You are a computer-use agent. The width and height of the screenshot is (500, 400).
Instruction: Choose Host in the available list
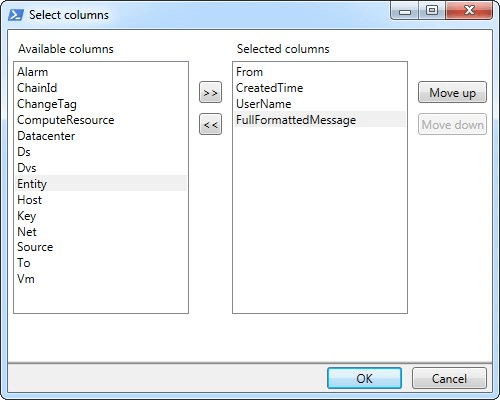click(101, 200)
